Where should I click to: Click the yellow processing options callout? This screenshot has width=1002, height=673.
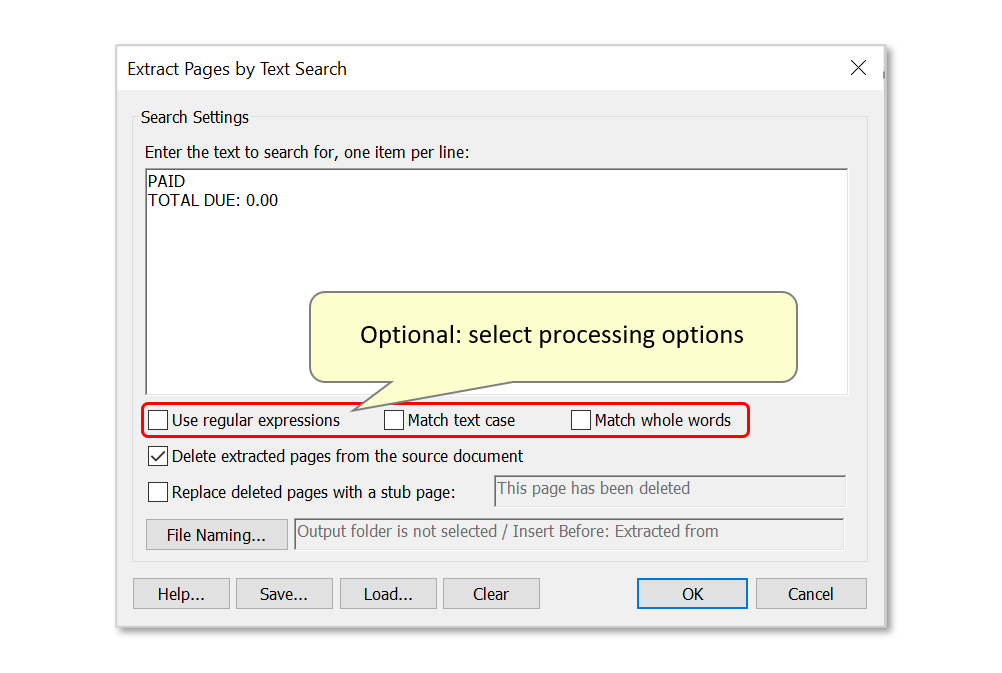click(x=552, y=335)
